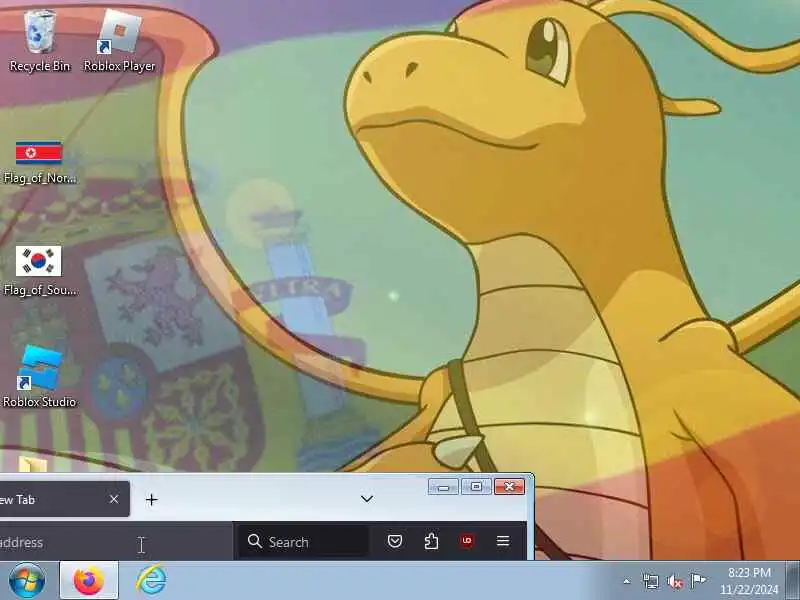Open the Pocket save icon
This screenshot has height=600, width=800.
point(395,541)
